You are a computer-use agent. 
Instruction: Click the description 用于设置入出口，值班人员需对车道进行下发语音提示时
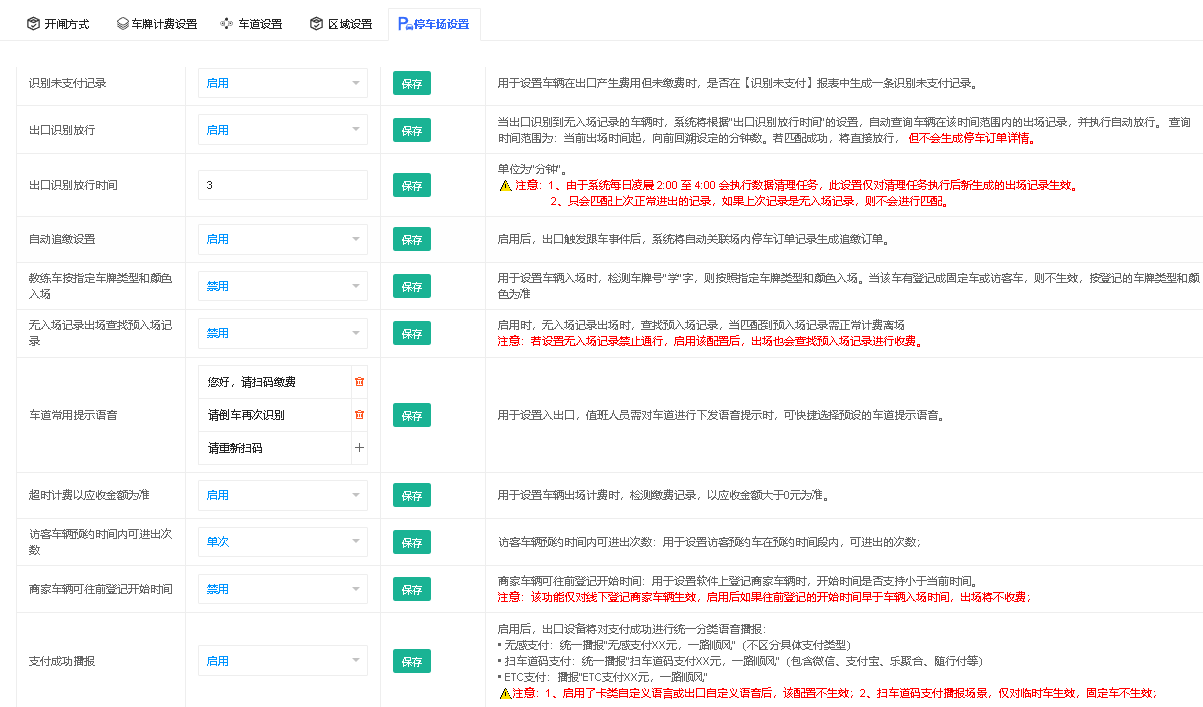point(721,415)
